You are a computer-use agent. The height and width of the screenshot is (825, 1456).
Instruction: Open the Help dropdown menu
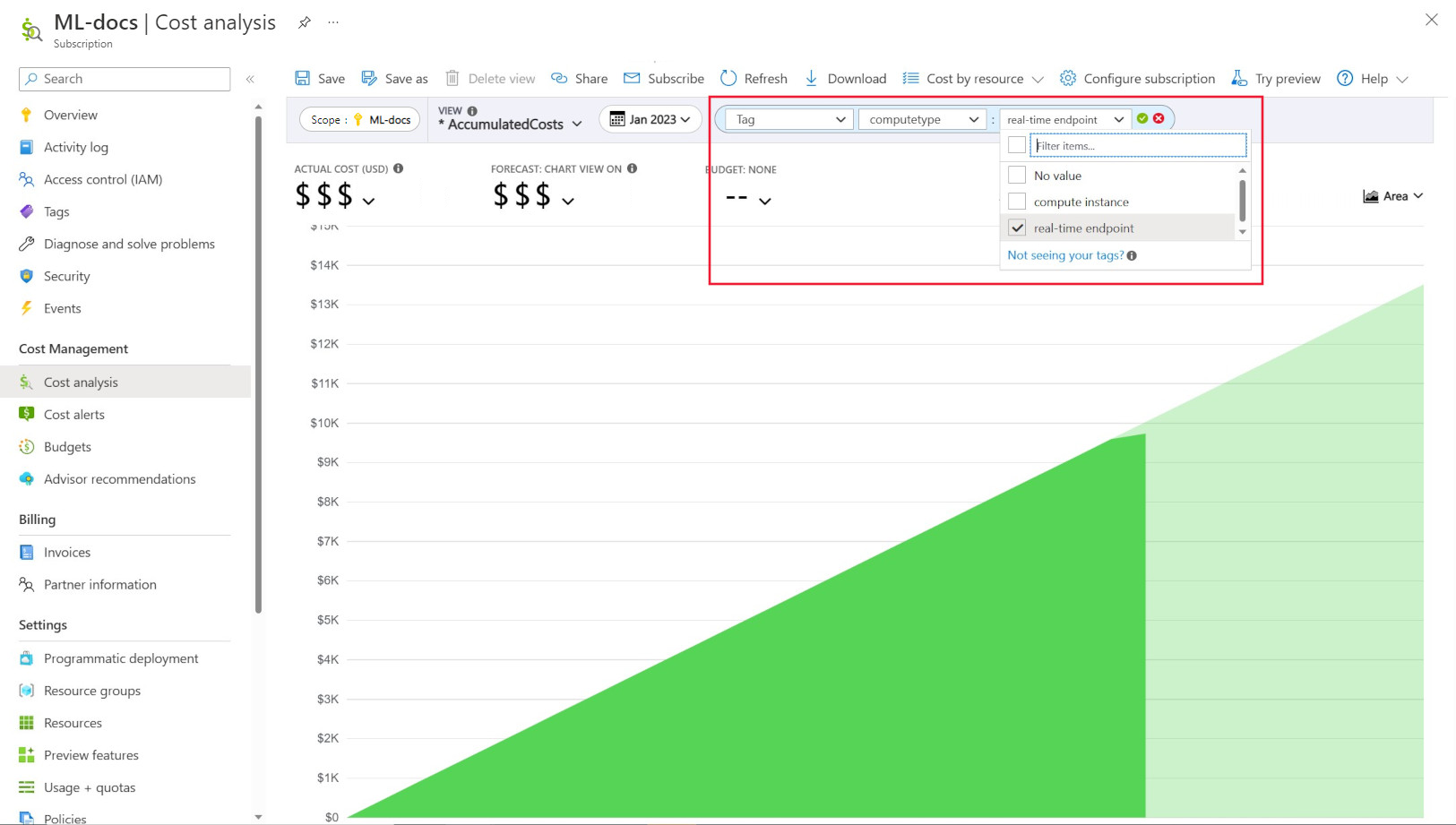pyautogui.click(x=1373, y=78)
